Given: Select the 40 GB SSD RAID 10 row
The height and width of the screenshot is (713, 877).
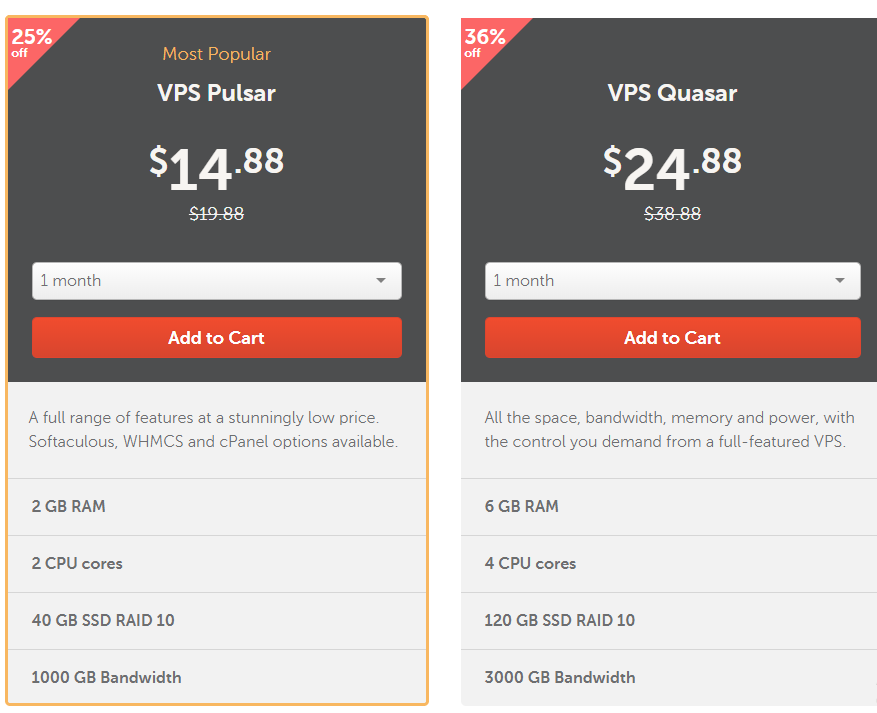Looking at the screenshot, I should [216, 620].
